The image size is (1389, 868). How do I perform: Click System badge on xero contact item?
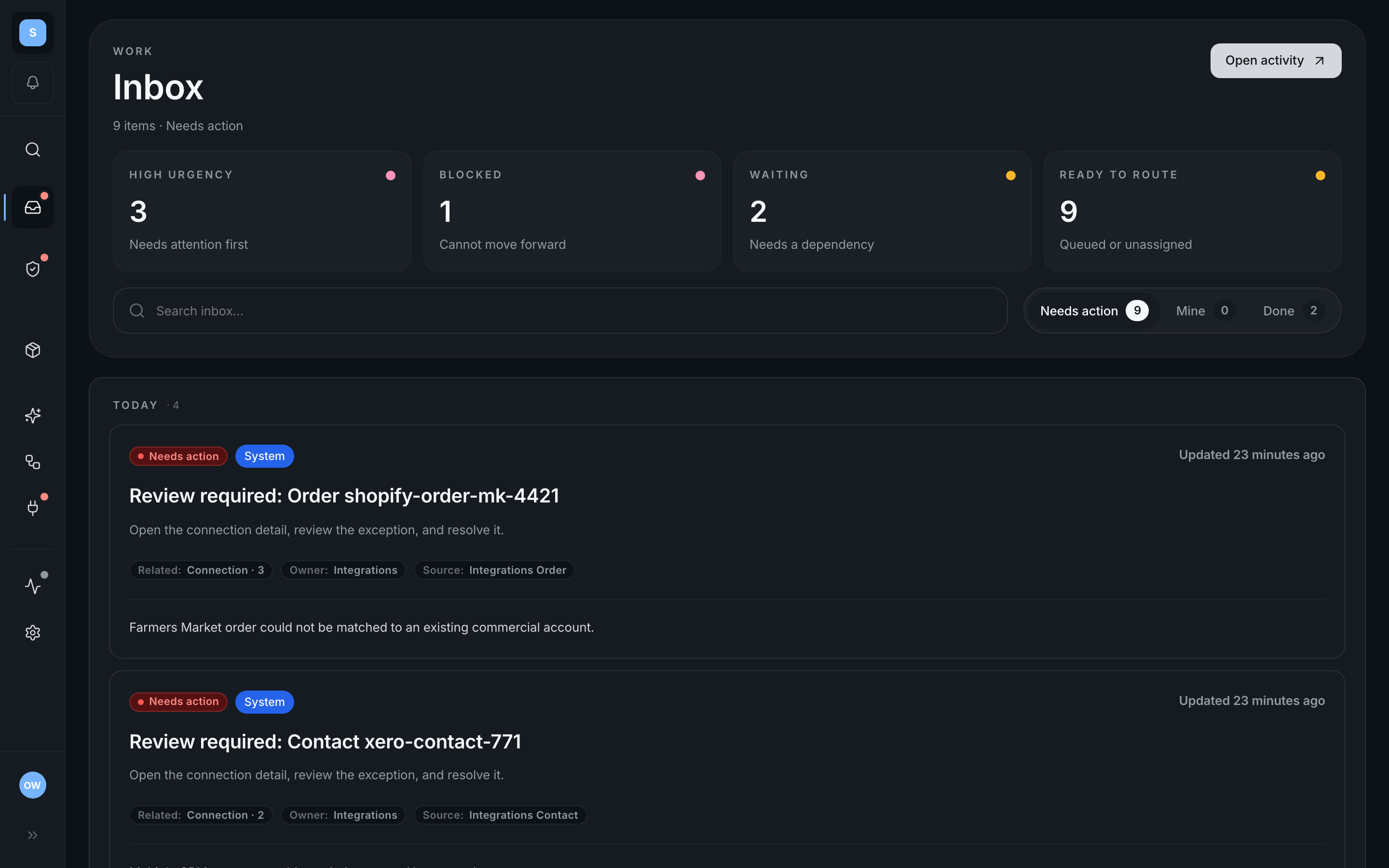[x=264, y=702]
